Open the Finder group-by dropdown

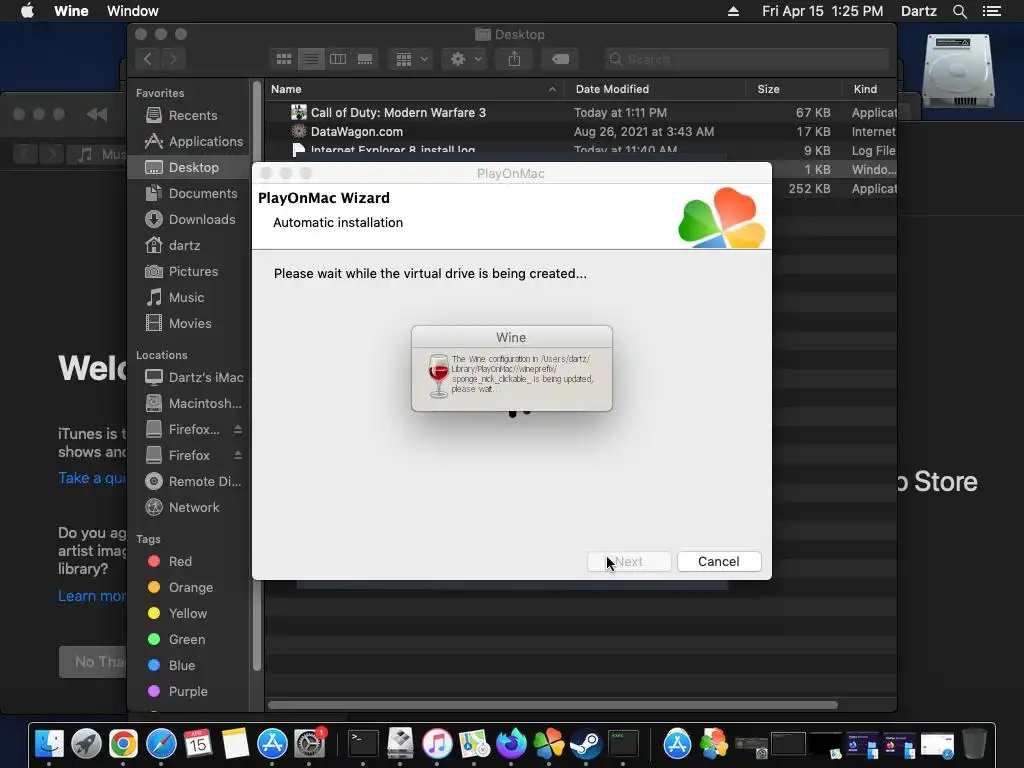point(411,59)
